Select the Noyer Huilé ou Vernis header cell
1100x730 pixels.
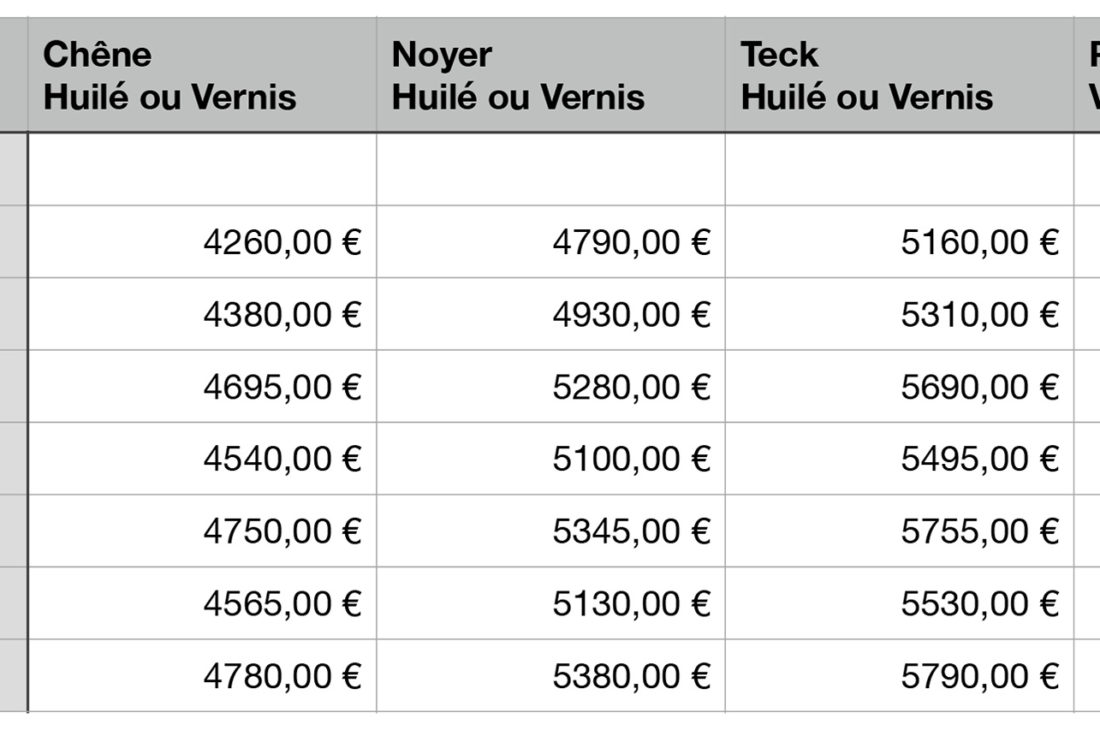click(x=550, y=75)
